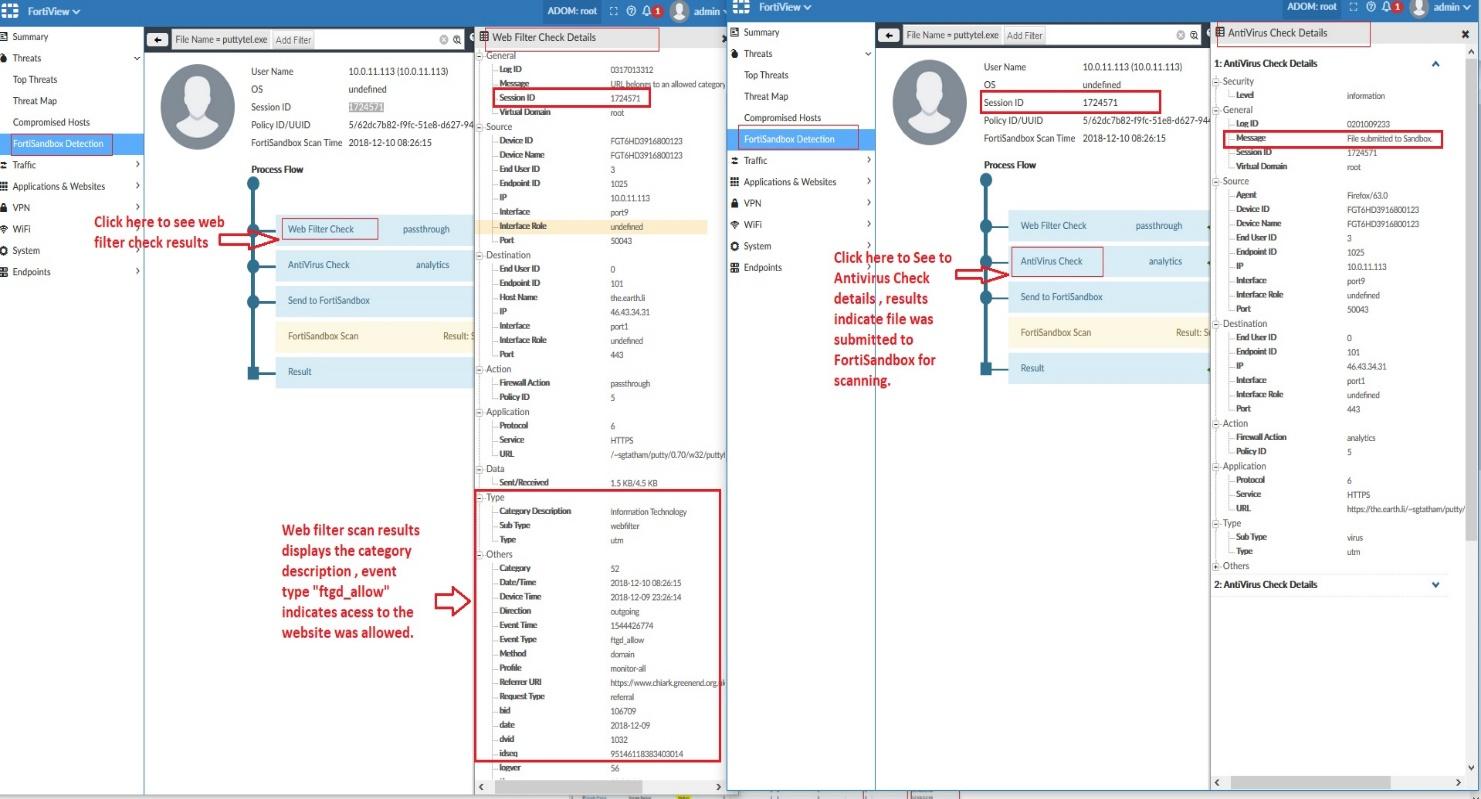Click FortiSandbox Scan step in AntiVirus window
This screenshot has height=799, width=1481.
[x=1056, y=333]
